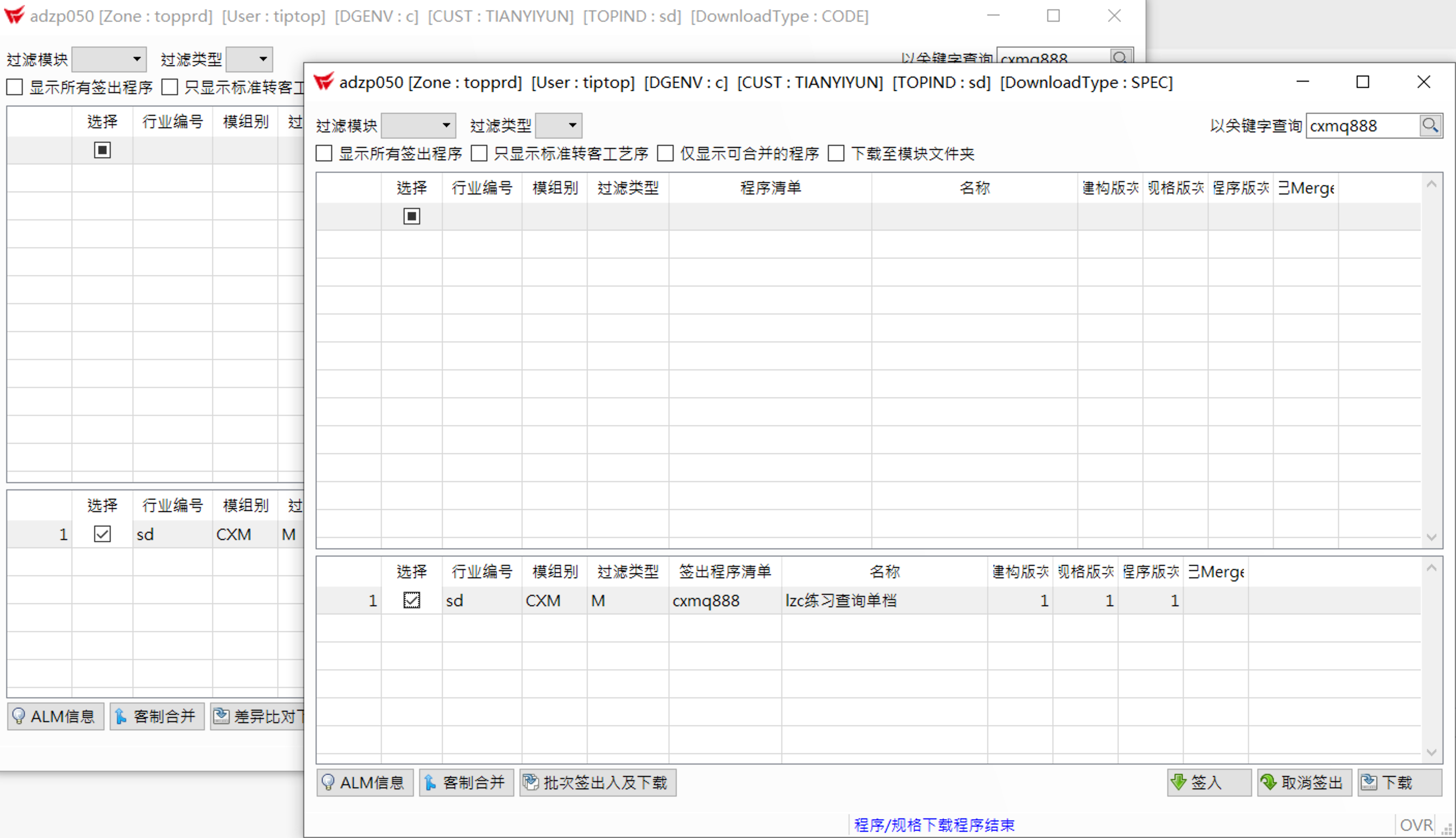
Task: Uncheck the selection box for the cxmq888 row
Action: (412, 600)
